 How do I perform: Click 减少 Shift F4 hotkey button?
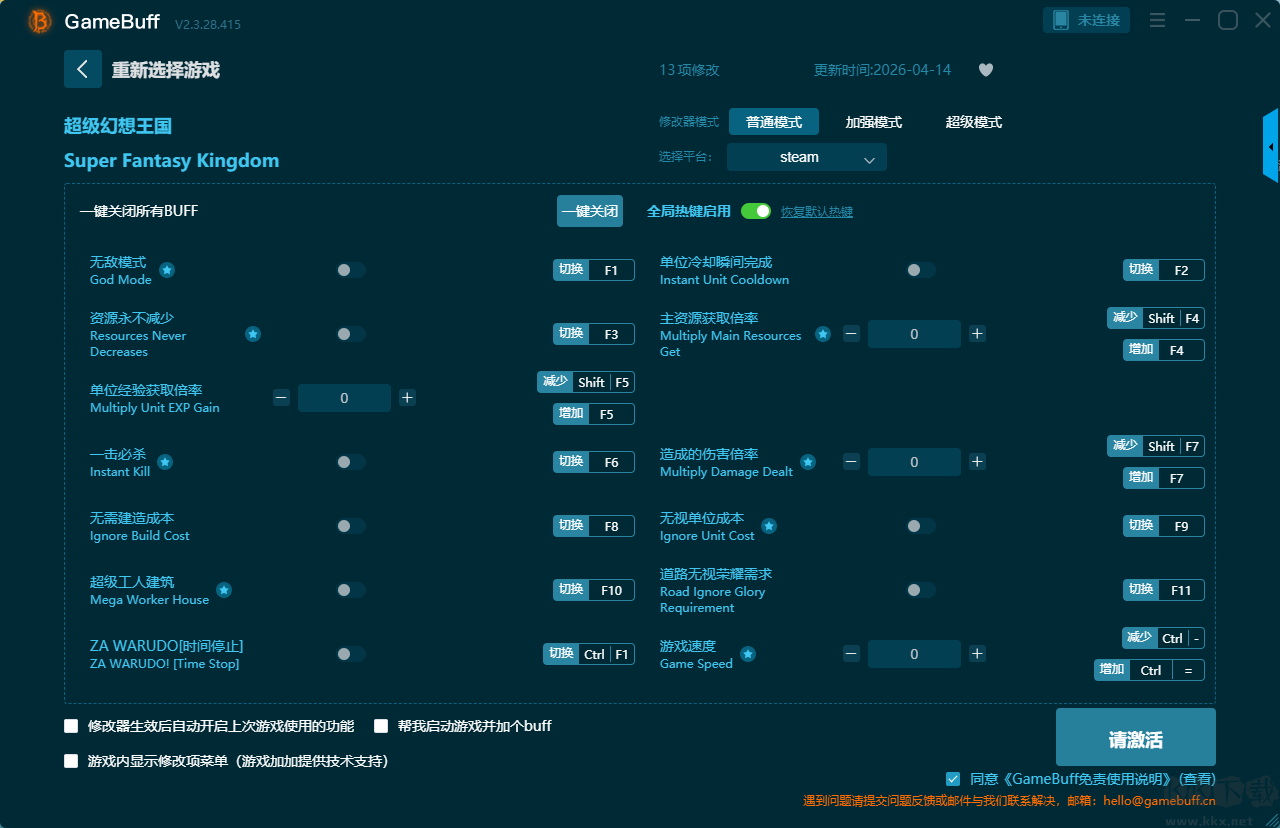[1156, 318]
